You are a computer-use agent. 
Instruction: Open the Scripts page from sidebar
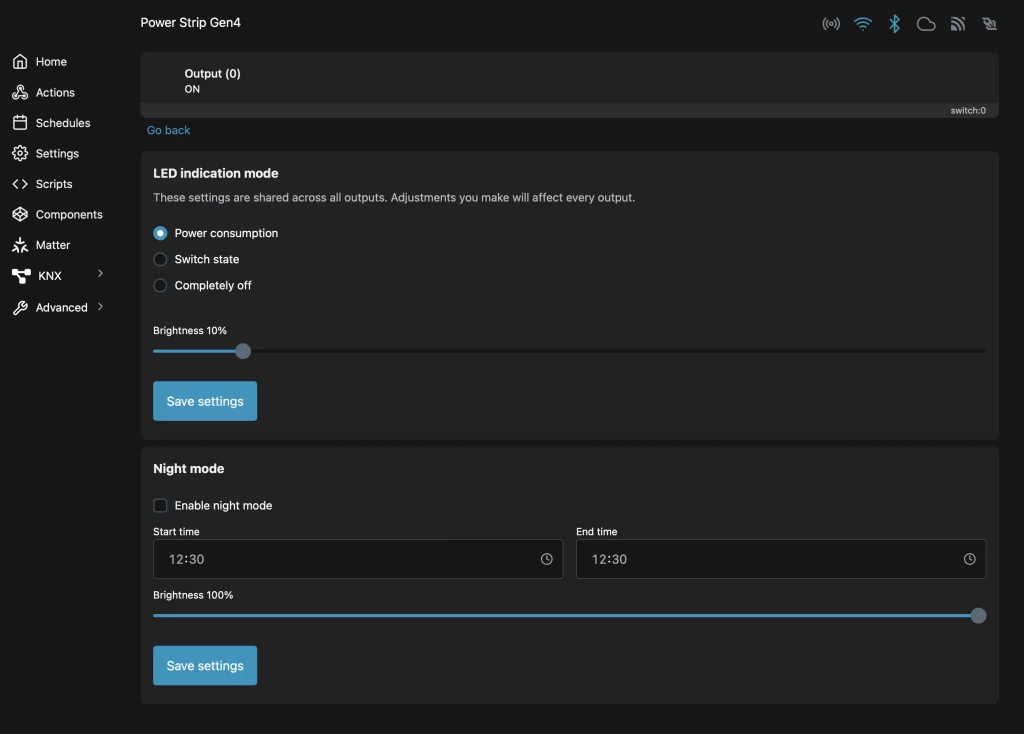(54, 184)
